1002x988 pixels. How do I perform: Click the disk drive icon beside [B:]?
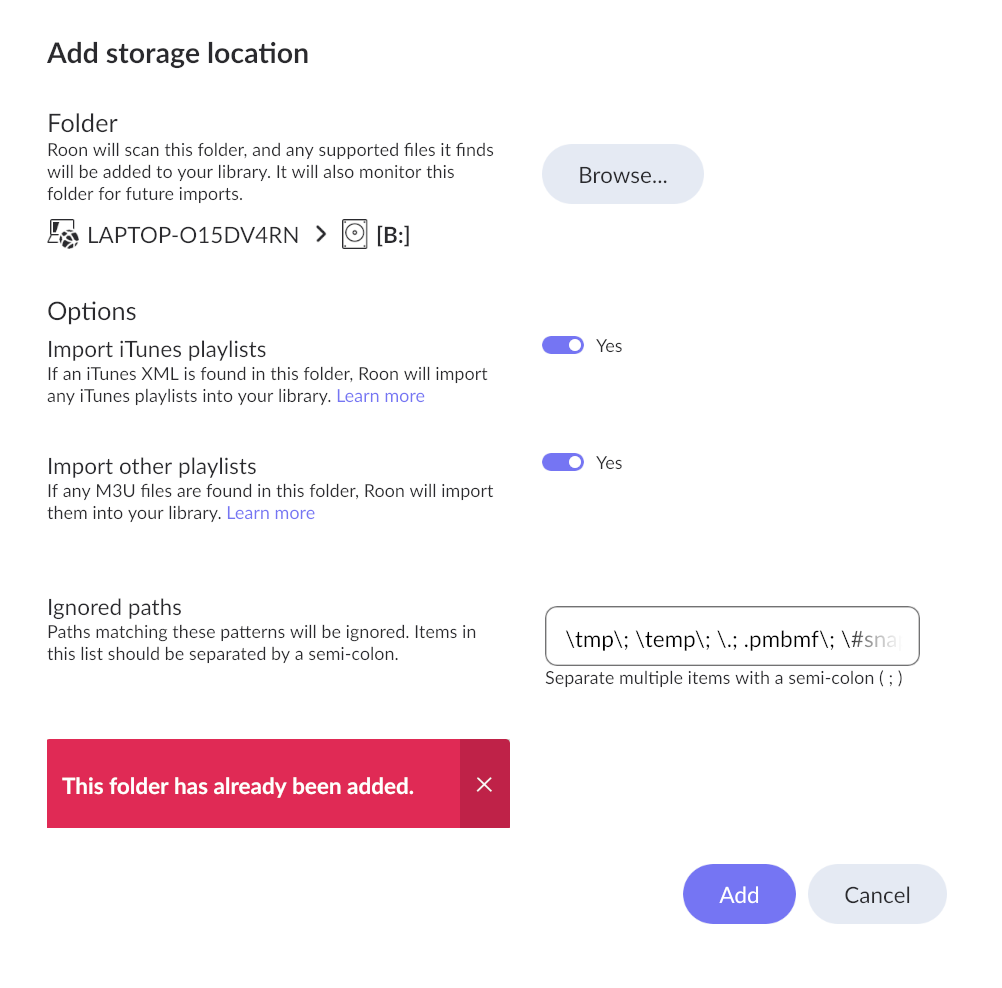(355, 235)
